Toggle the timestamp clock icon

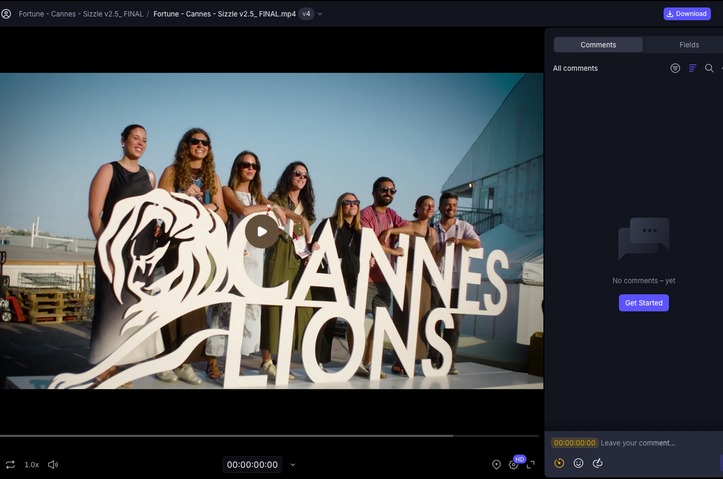point(559,463)
